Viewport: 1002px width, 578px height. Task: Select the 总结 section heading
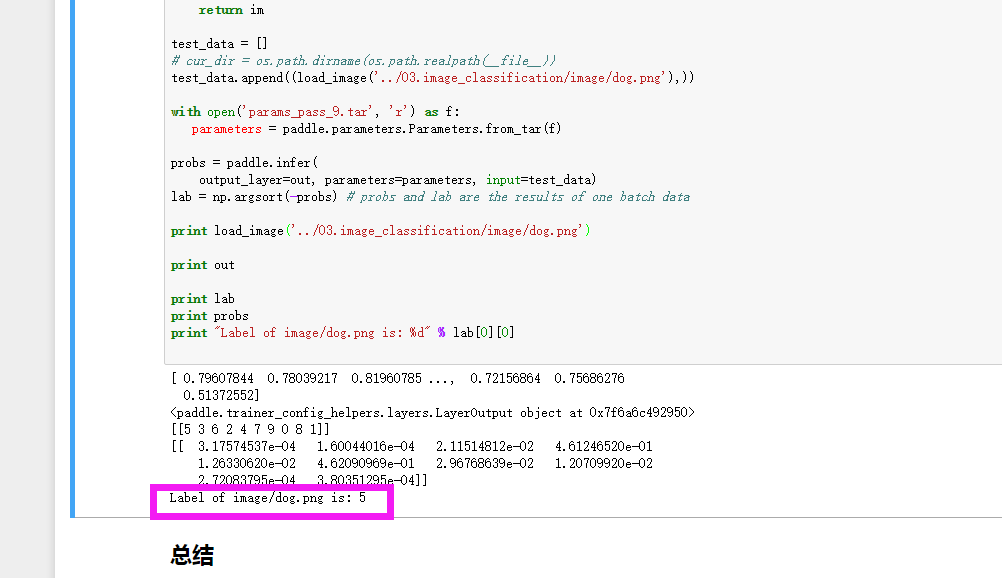191,555
